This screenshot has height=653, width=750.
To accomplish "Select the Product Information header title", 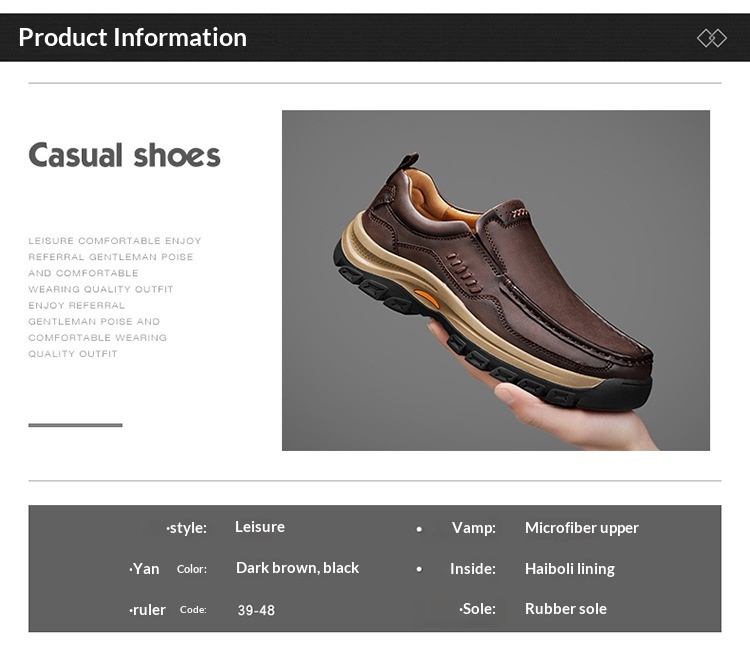I will (132, 37).
